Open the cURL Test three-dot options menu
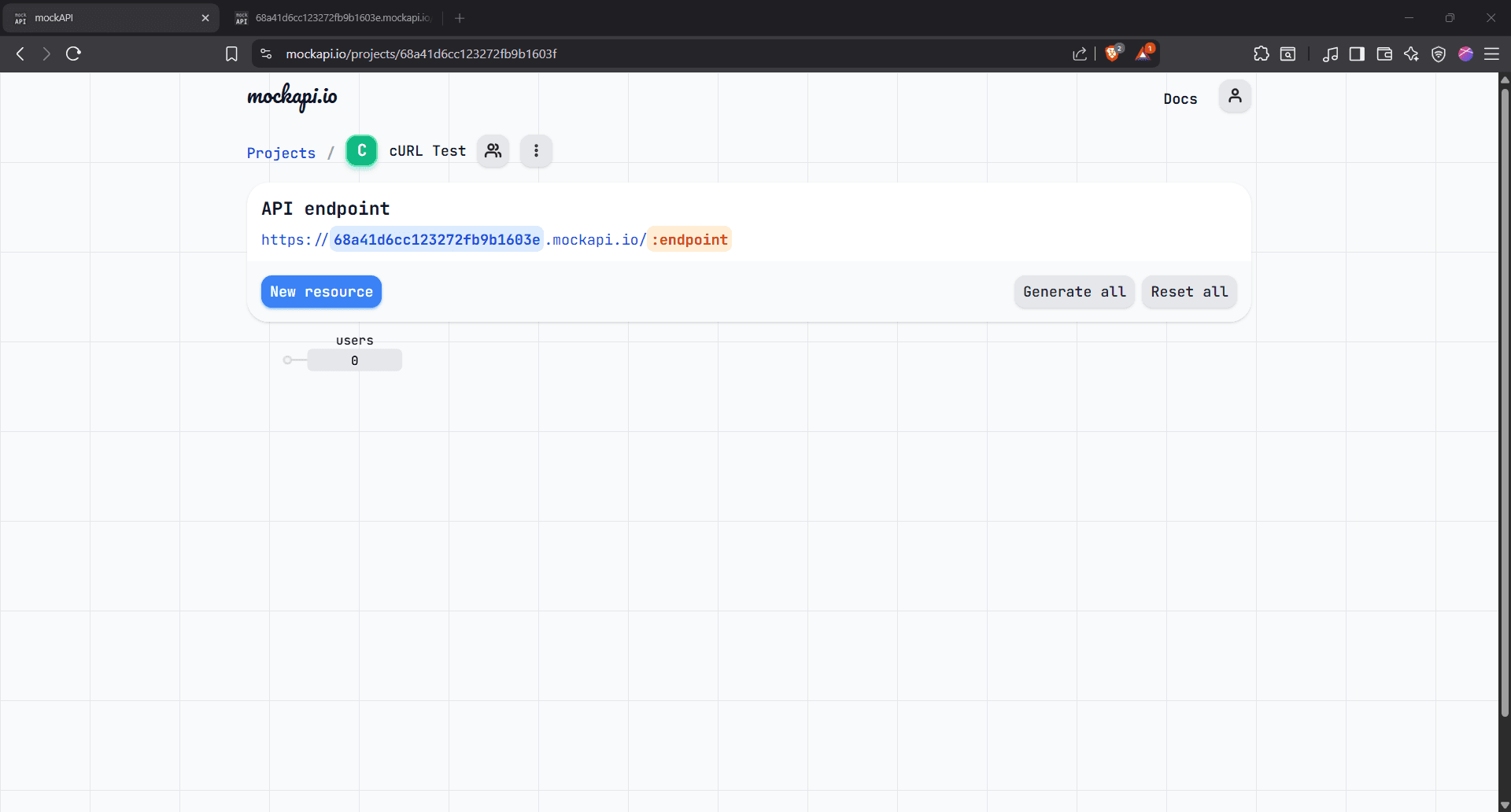This screenshot has height=812, width=1511. coord(536,151)
